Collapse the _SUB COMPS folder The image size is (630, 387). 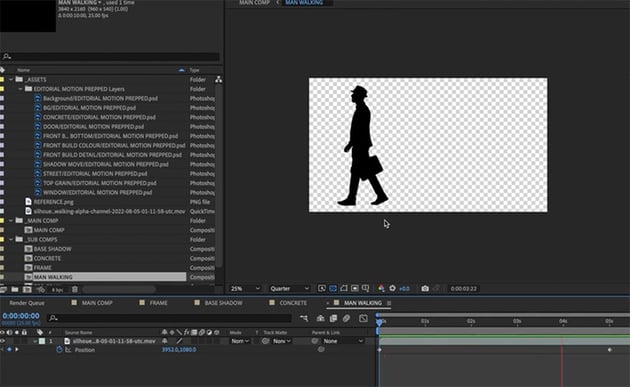tap(11, 240)
